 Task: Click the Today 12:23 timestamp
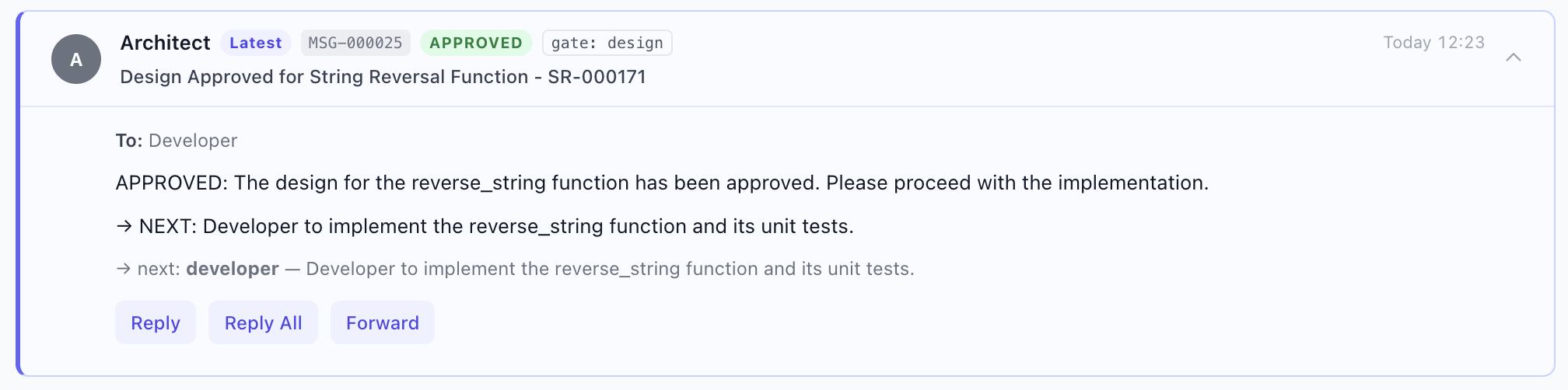point(1434,43)
